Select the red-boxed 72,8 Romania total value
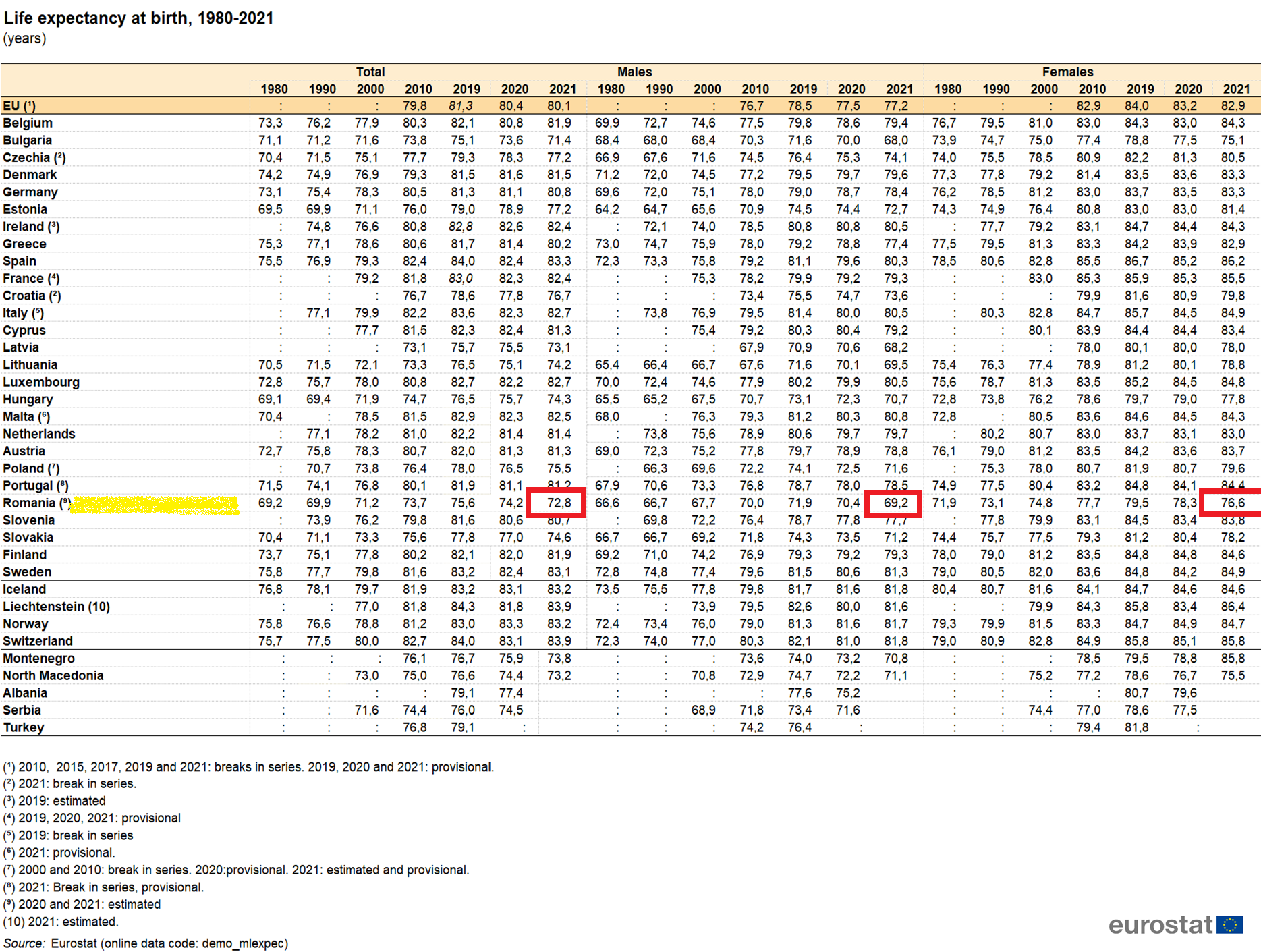The image size is (1261, 952). pos(557,503)
